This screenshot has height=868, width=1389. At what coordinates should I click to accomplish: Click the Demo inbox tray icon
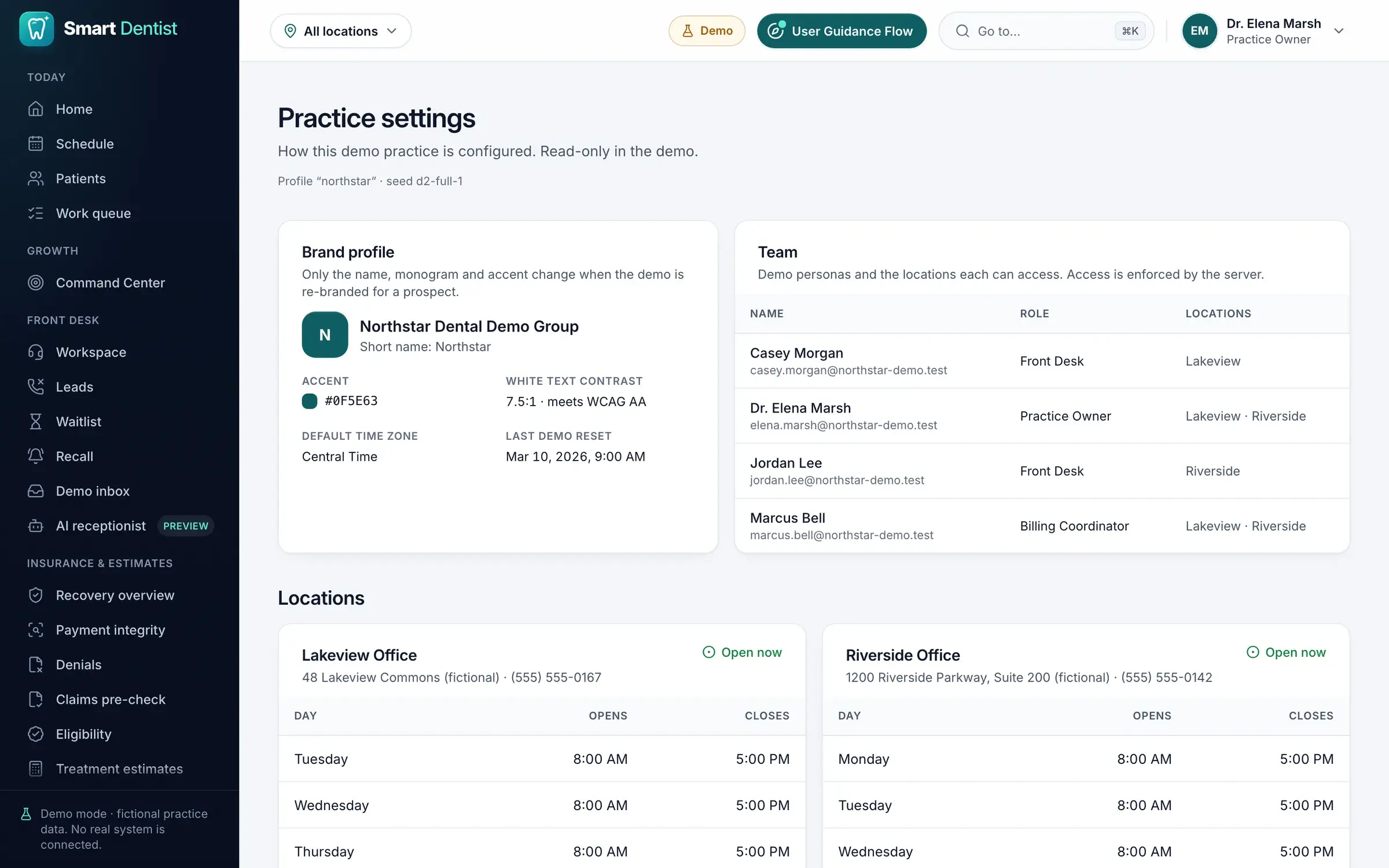coord(36,491)
